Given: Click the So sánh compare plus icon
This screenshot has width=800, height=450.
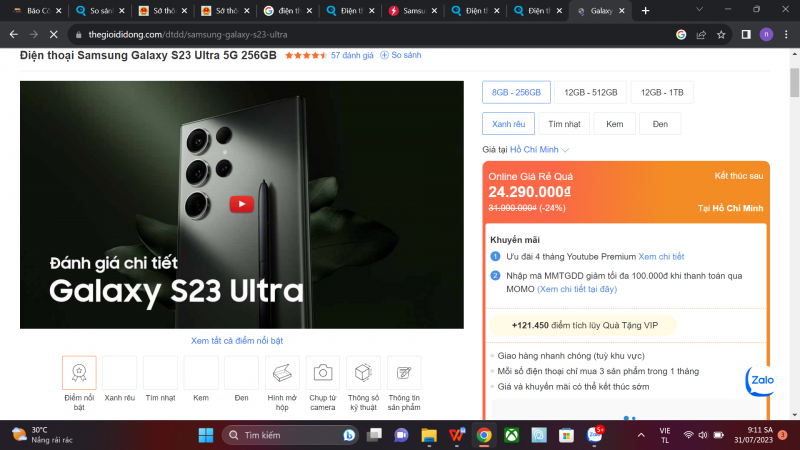Looking at the screenshot, I should pyautogui.click(x=384, y=55).
